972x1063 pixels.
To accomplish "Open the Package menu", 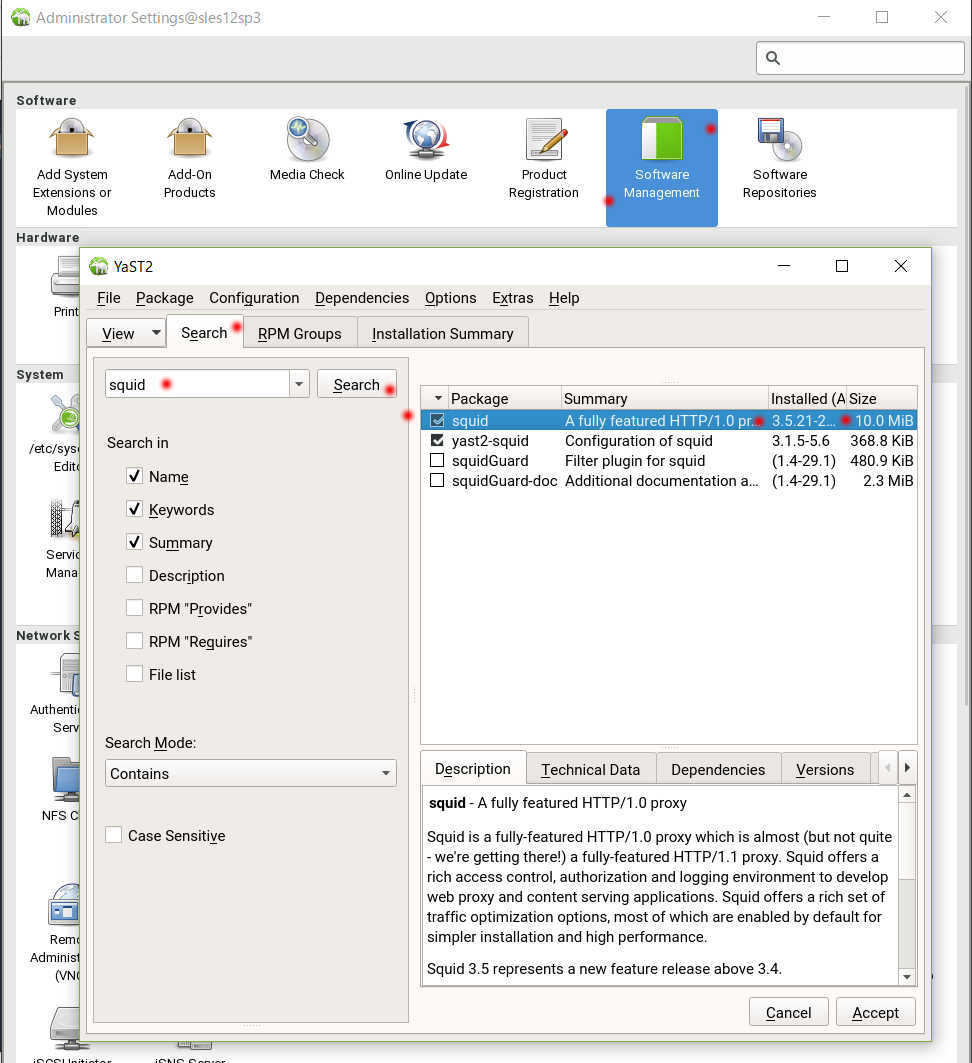I will (165, 298).
